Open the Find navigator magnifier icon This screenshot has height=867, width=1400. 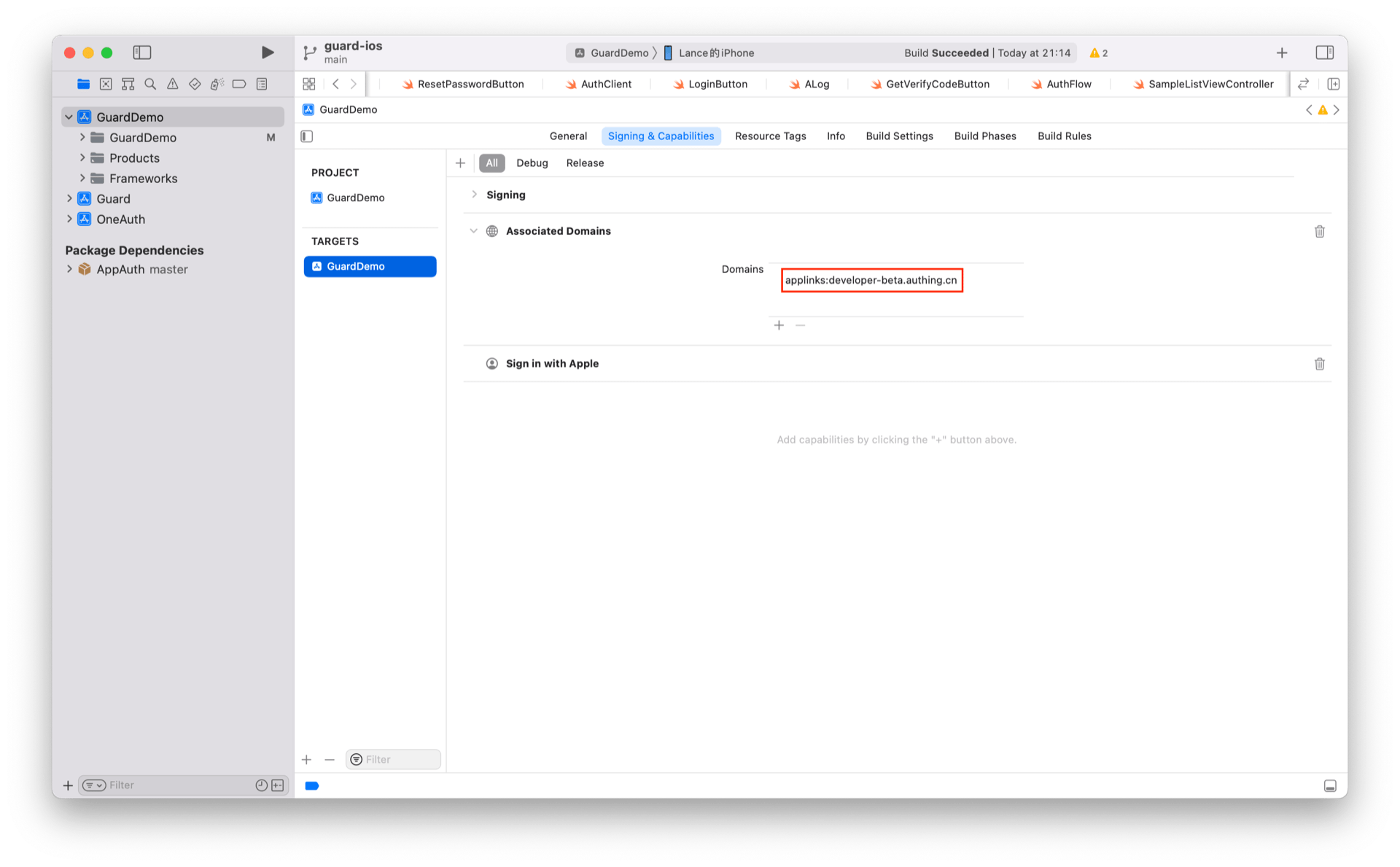(150, 84)
